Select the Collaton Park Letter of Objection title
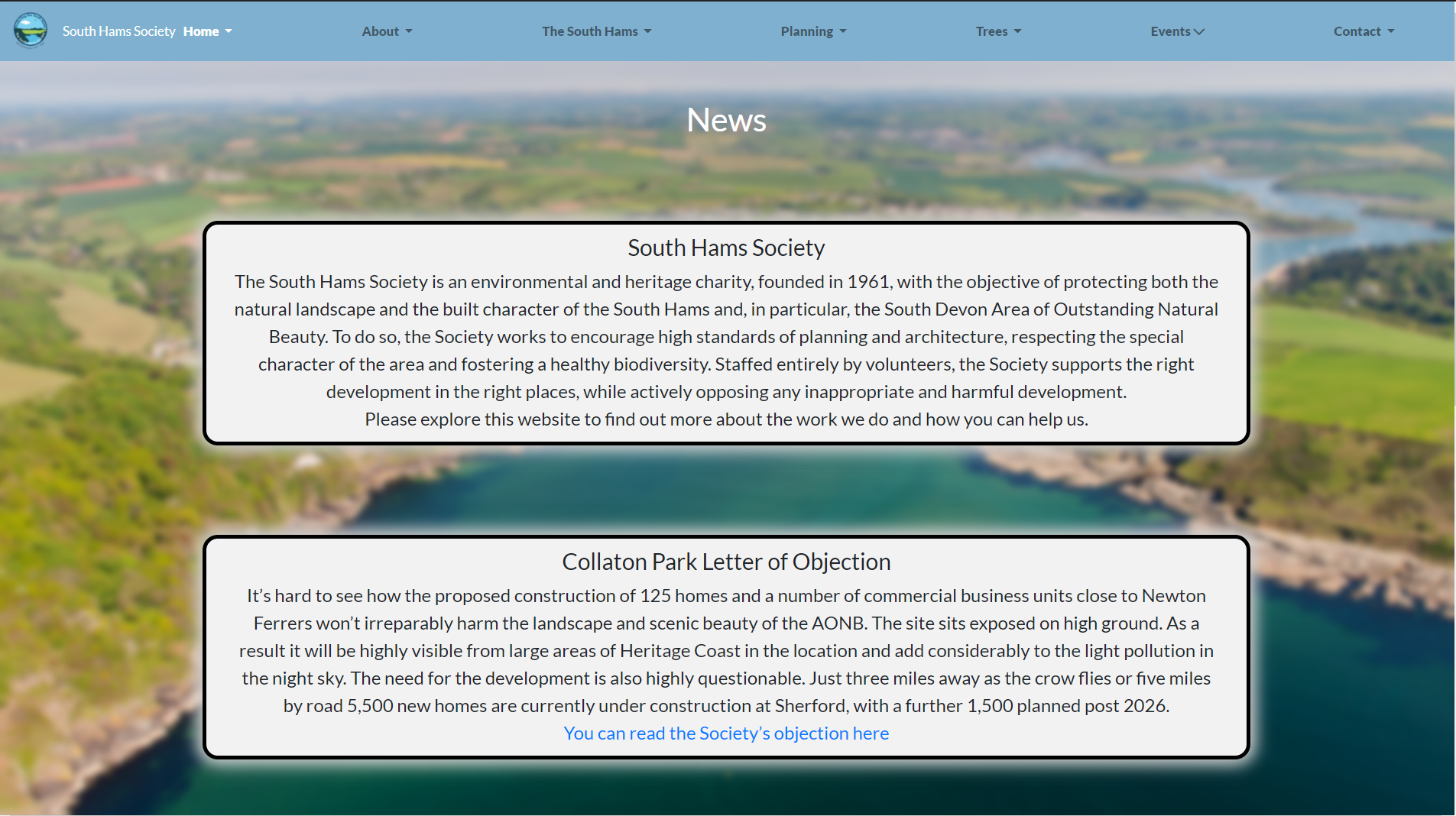 tap(726, 562)
